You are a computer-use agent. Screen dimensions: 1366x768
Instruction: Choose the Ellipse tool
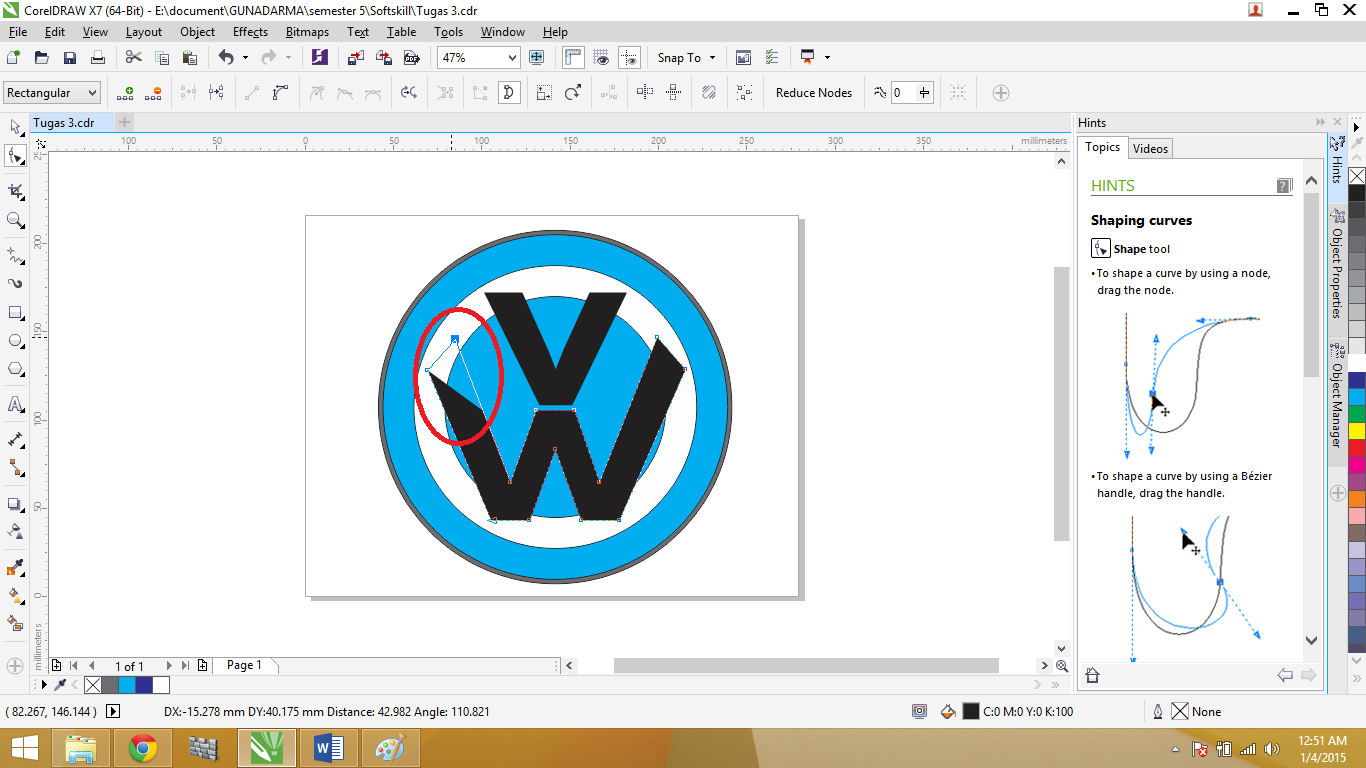15,341
